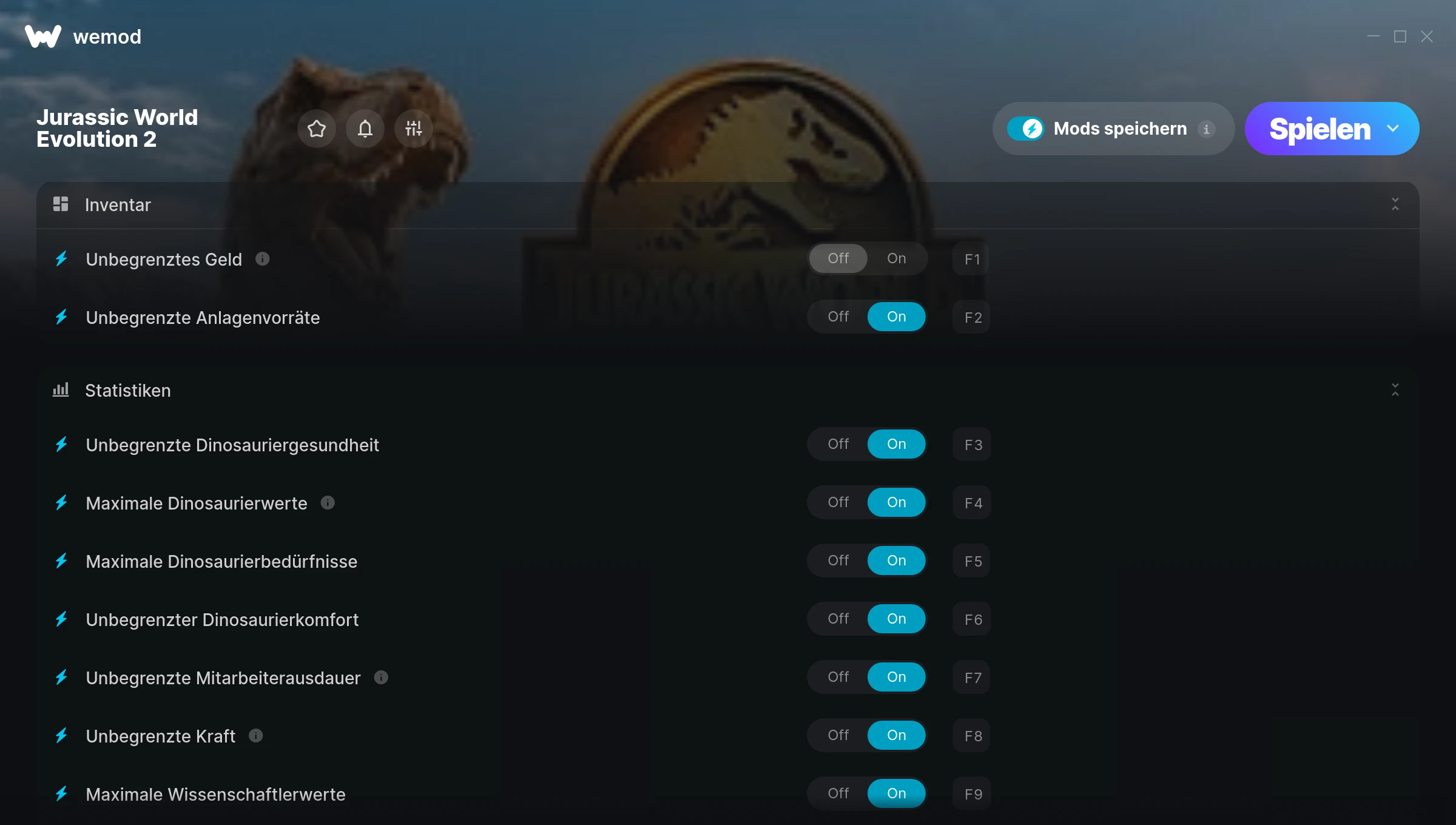The image size is (1456, 825).
Task: Change the F1 hotkey for Unbegrenztes Geld
Action: [x=971, y=259]
